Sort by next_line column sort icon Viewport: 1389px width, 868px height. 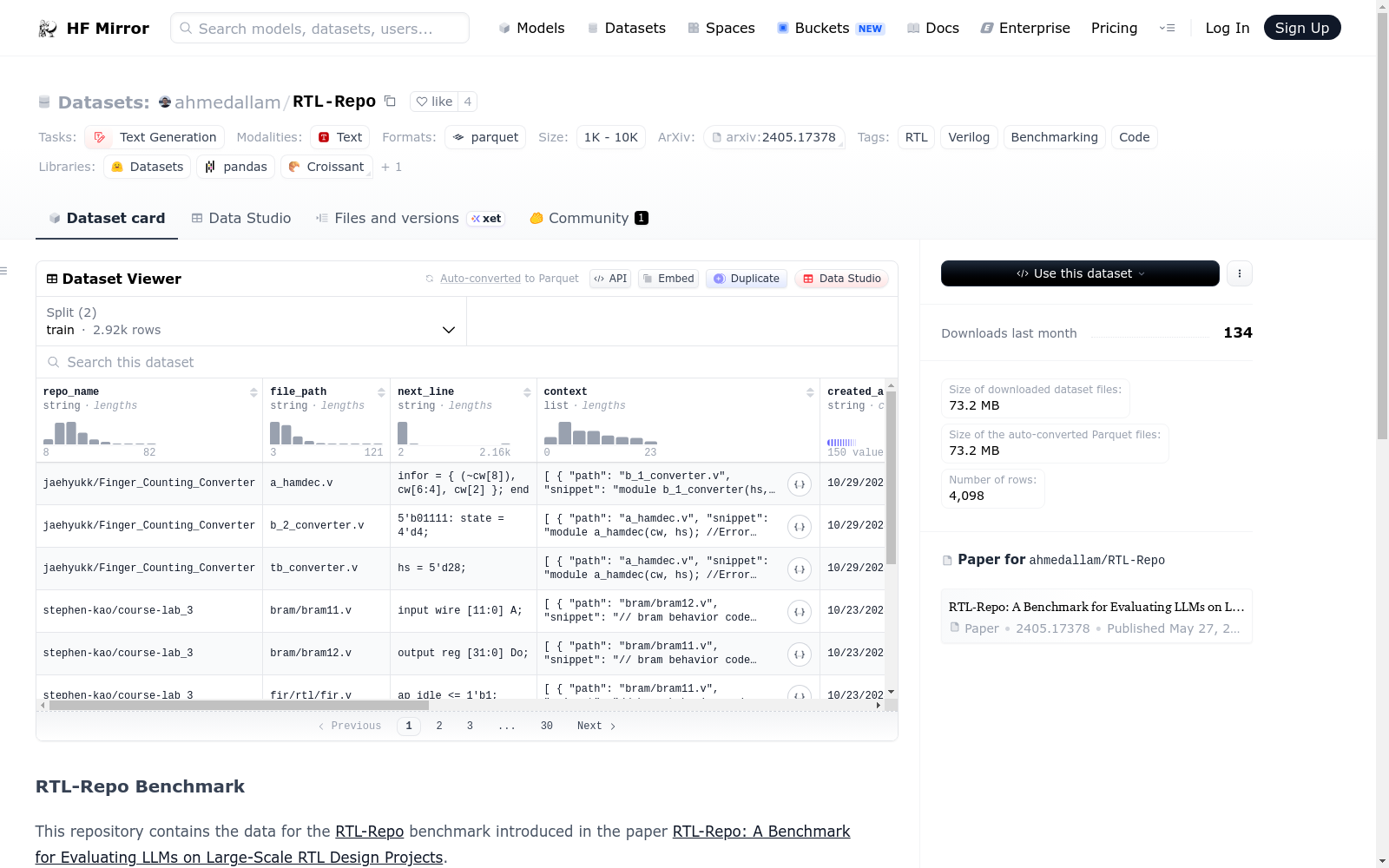pyautogui.click(x=527, y=392)
